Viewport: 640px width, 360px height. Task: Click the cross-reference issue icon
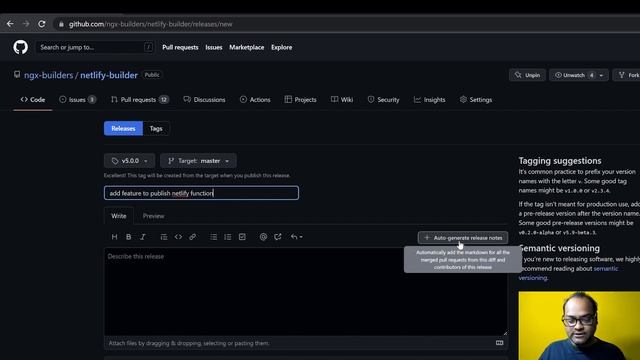click(x=278, y=237)
